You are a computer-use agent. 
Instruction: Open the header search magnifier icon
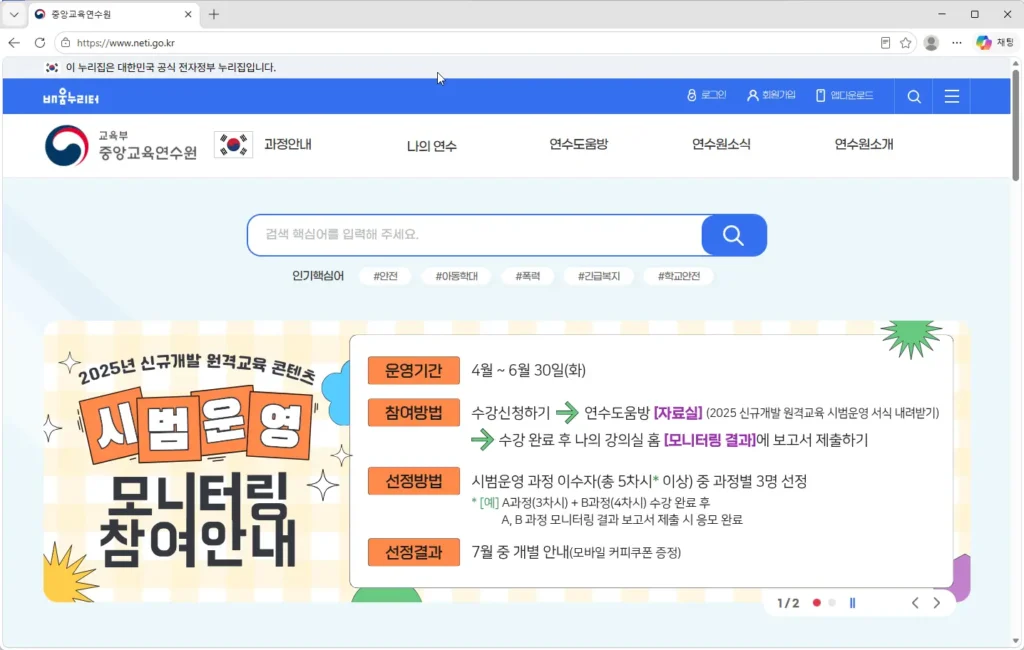pos(914,97)
